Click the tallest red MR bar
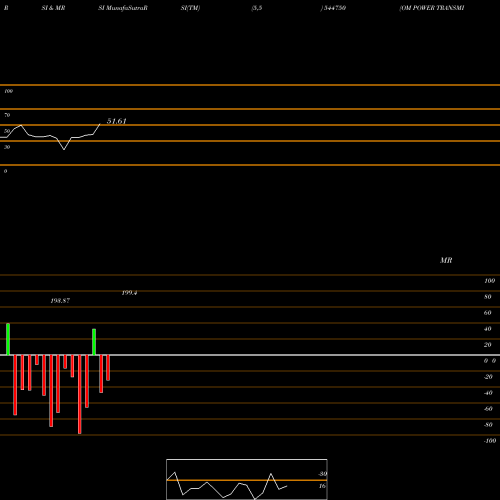Image resolution: width=500 pixels, height=500 pixels. point(79,394)
